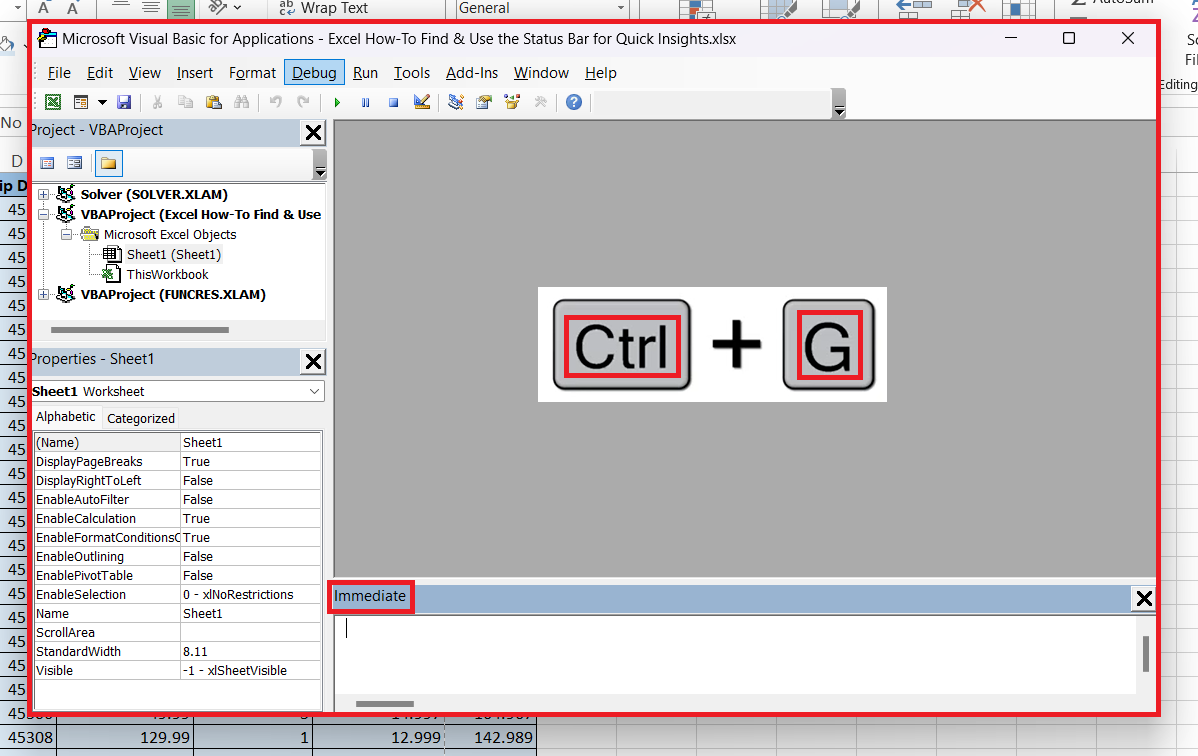Viewport: 1198px width, 756px height.
Task: Click the green Run Sub/UserForm play icon
Action: click(x=337, y=102)
